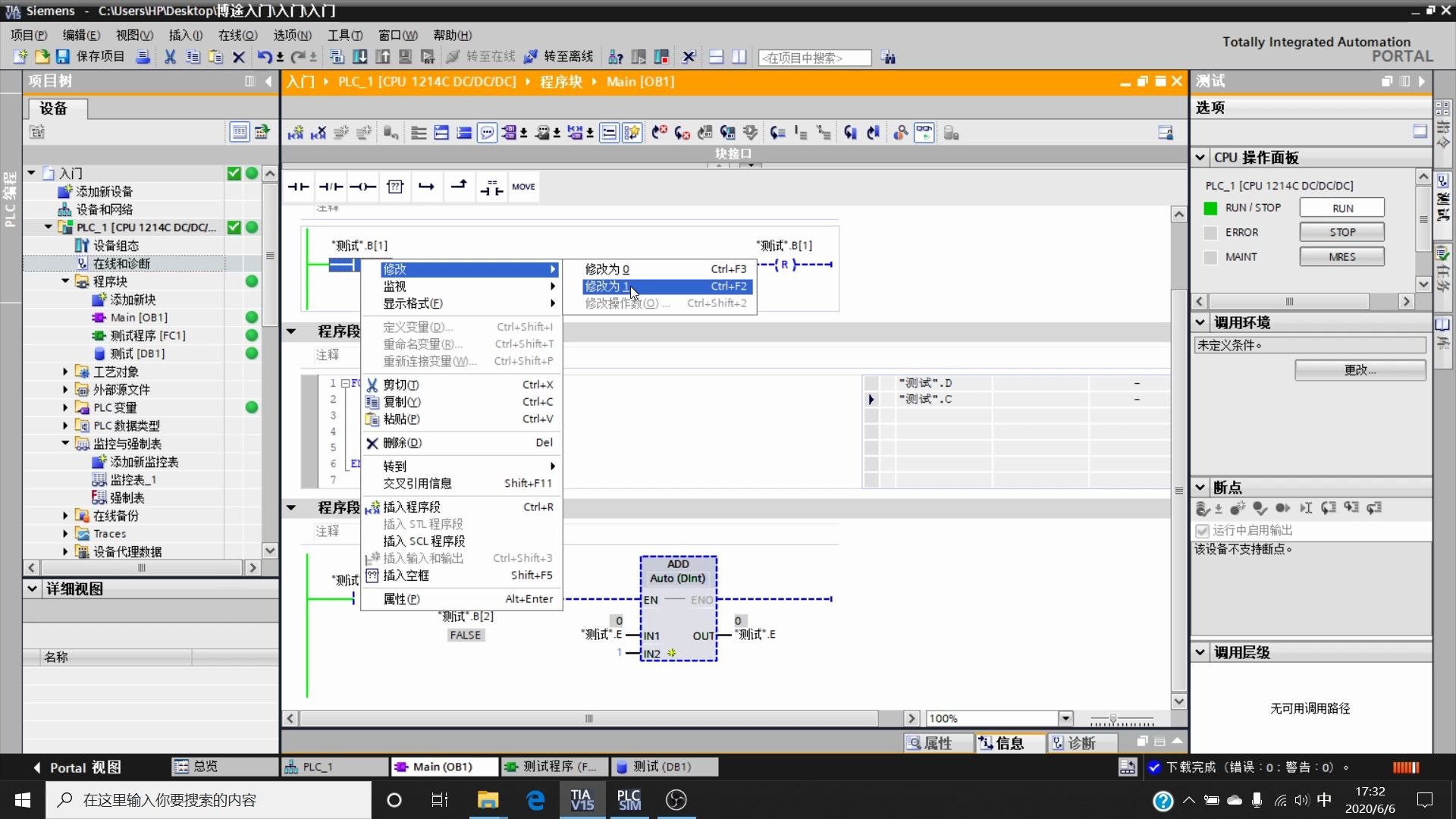Screen dimensions: 1456x819
Task: Toggle favorites display star icon
Action: (632, 133)
